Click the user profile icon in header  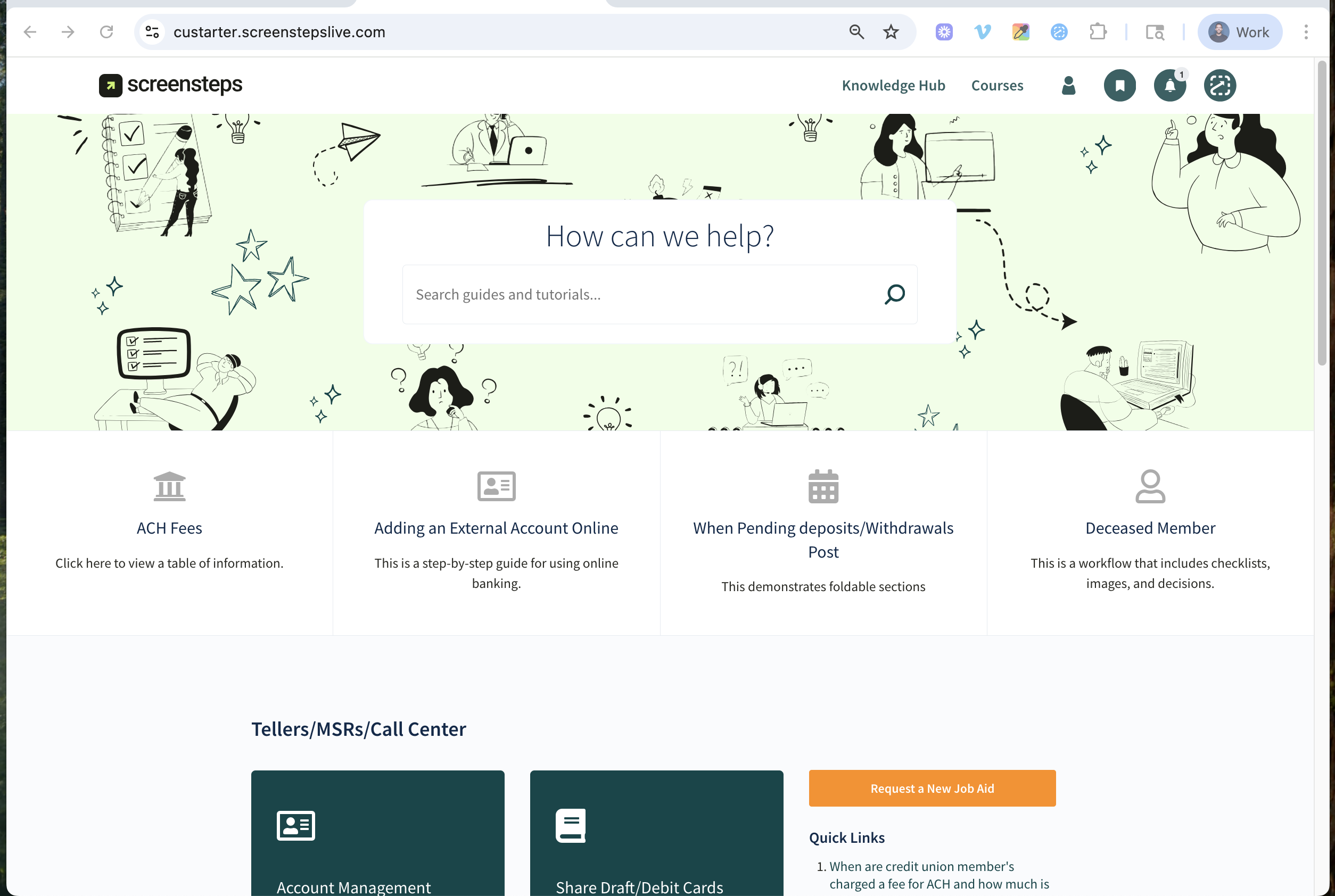coord(1068,86)
